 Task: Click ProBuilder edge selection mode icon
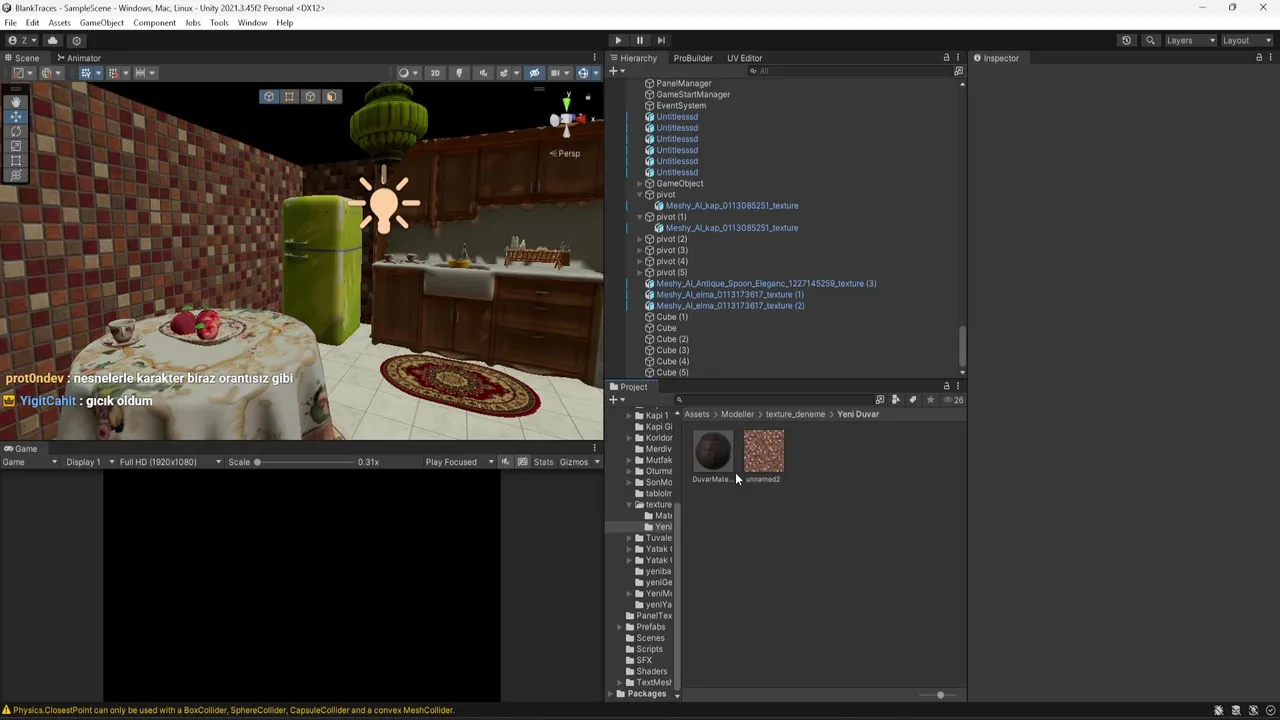(x=310, y=96)
